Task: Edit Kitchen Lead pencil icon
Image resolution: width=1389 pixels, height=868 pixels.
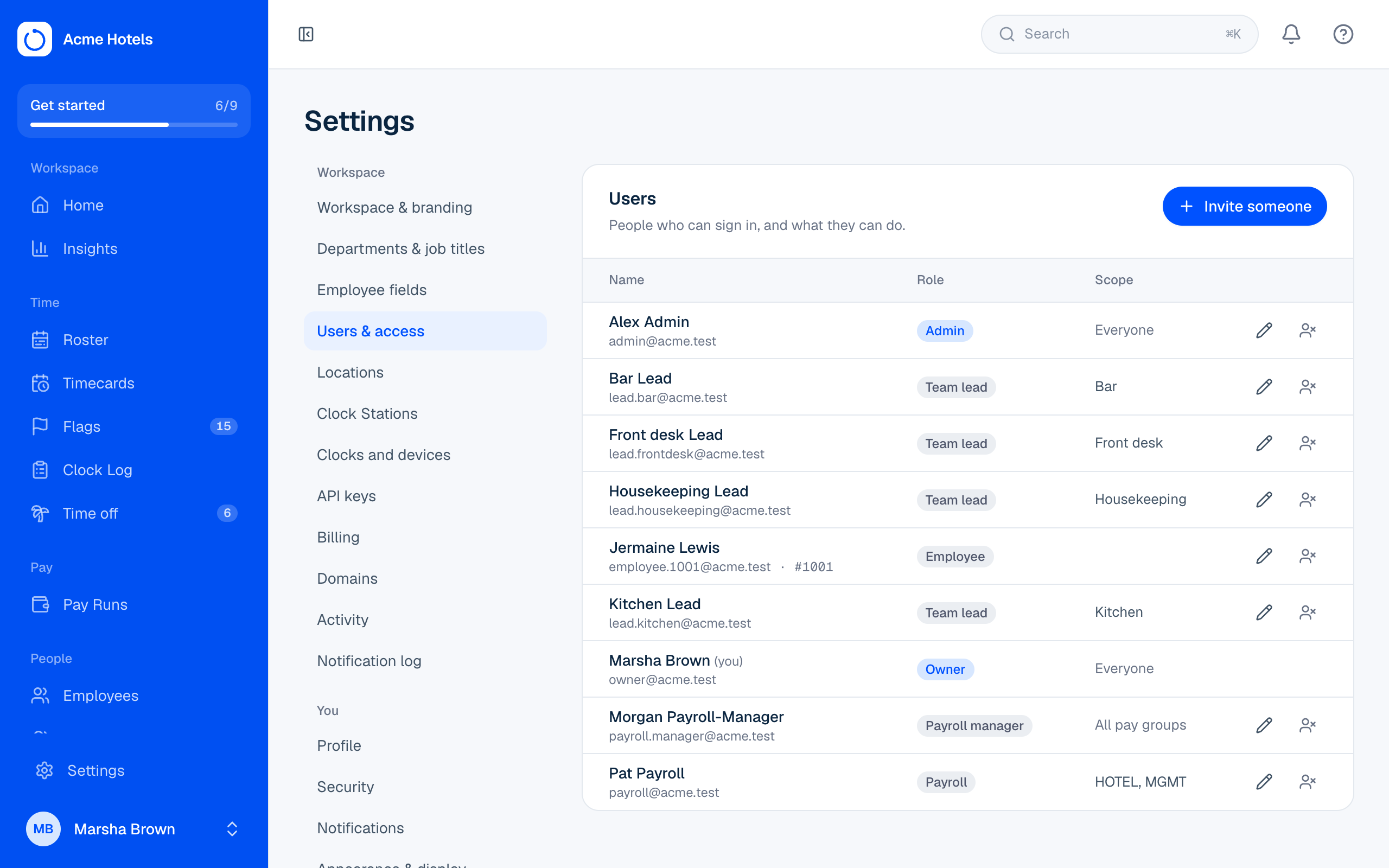Action: coord(1264,612)
